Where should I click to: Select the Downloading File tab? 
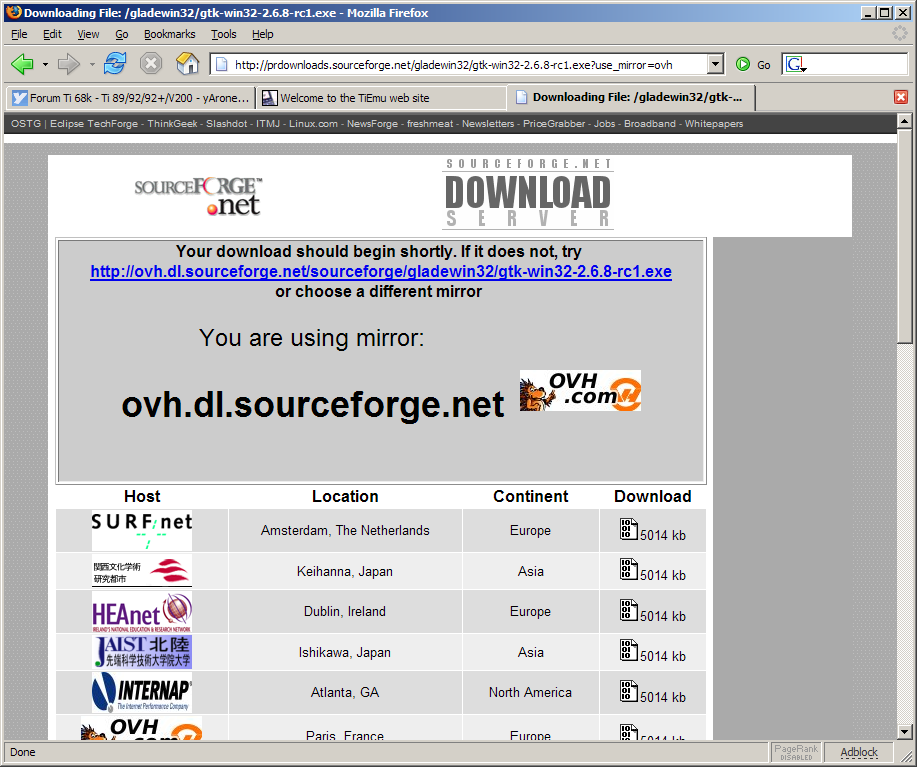coord(632,97)
